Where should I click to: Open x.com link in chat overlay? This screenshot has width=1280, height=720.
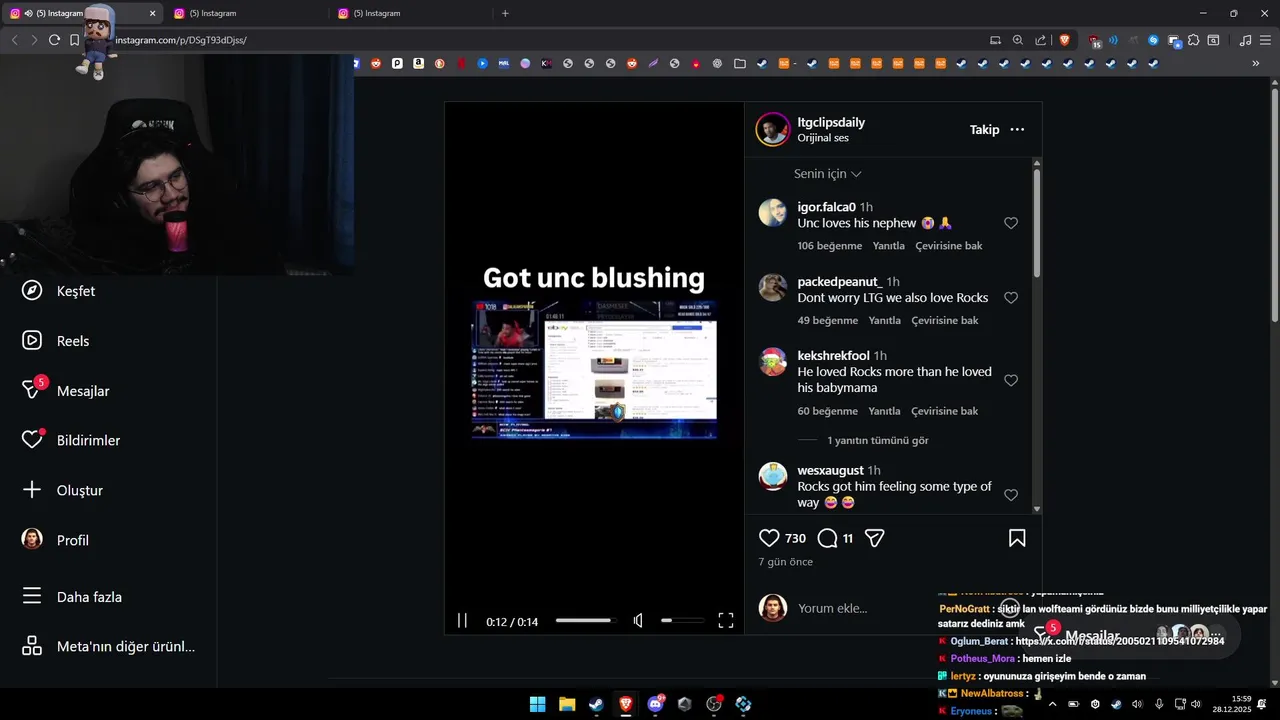point(1119,641)
